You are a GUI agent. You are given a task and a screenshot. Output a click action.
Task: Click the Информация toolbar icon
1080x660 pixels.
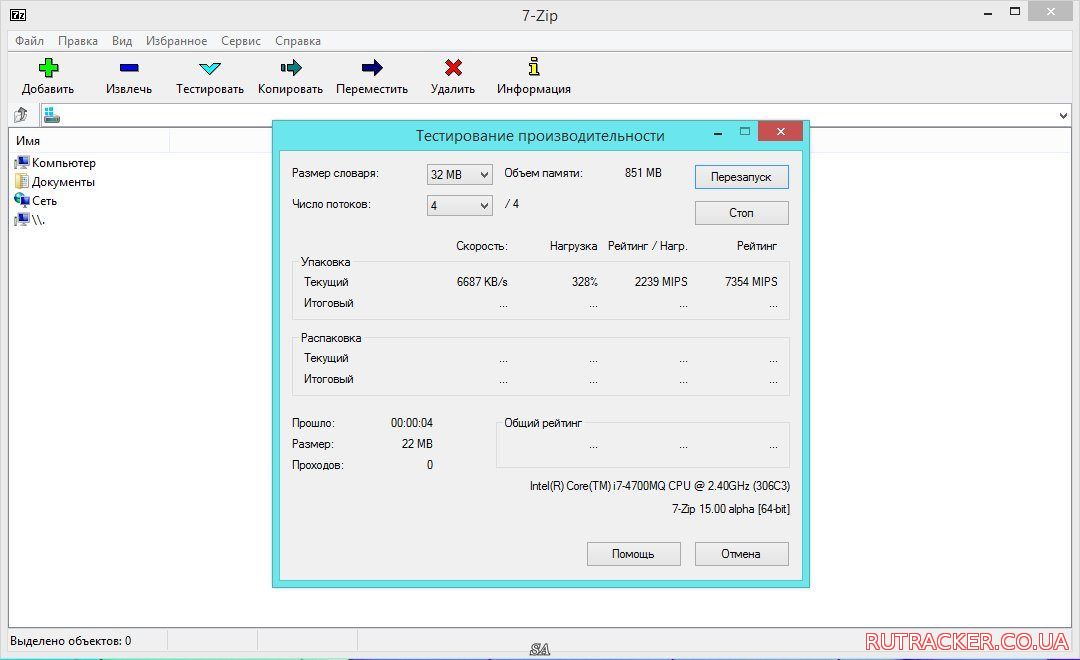(x=534, y=67)
